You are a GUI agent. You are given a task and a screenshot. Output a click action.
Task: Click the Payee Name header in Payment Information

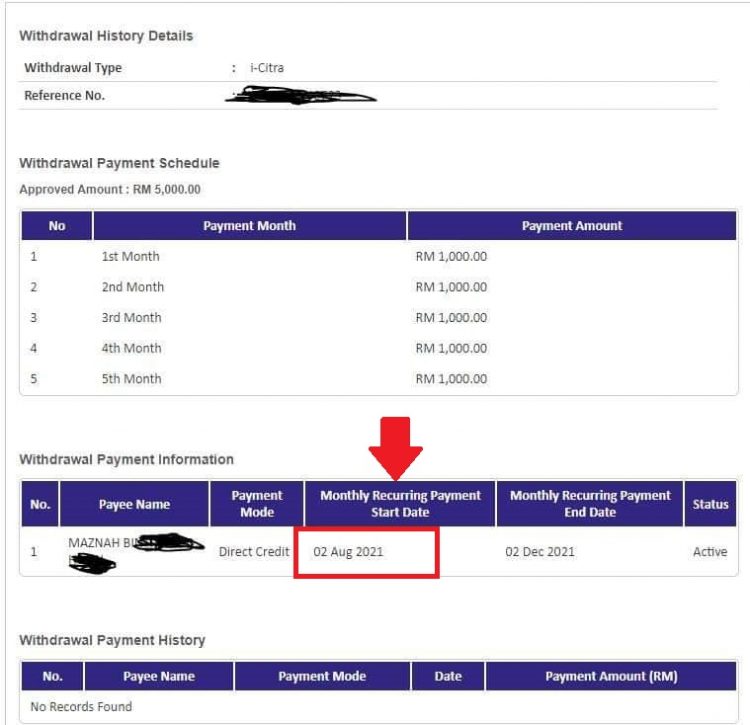pyautogui.click(x=134, y=504)
